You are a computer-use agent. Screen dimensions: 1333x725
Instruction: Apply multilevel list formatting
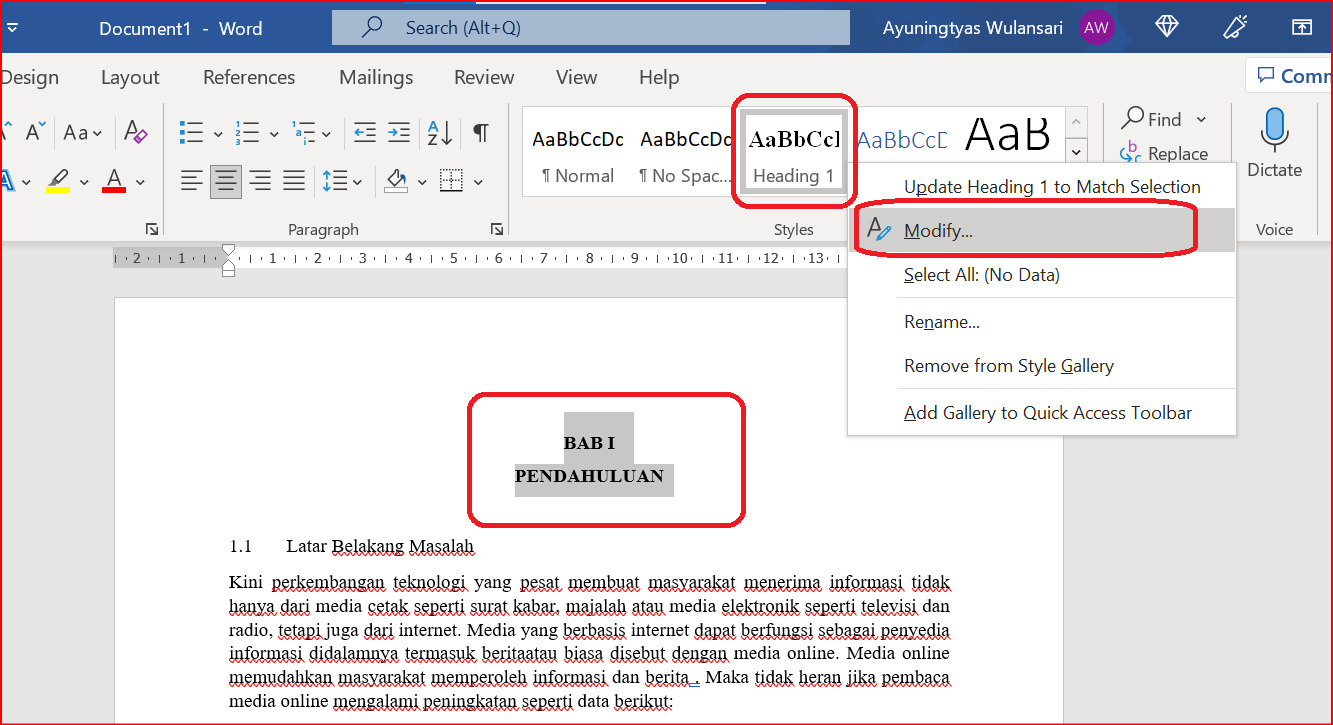302,132
